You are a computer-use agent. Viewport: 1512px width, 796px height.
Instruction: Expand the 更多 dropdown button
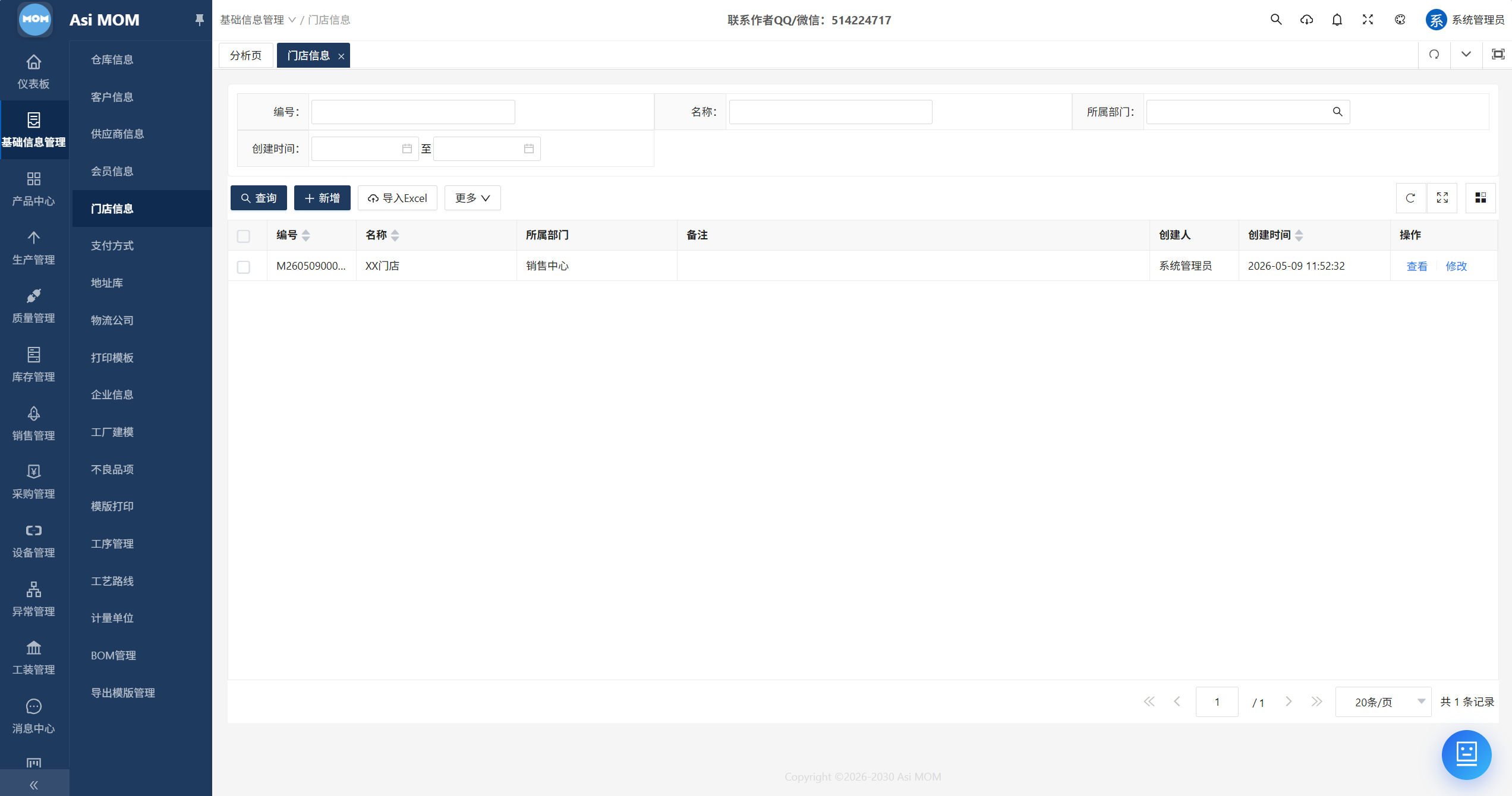[x=472, y=198]
